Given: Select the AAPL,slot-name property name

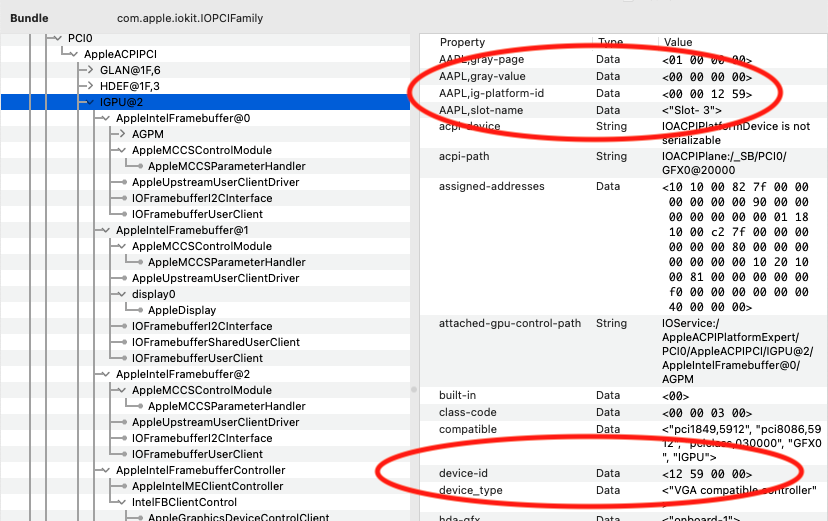Looking at the screenshot, I should (481, 110).
